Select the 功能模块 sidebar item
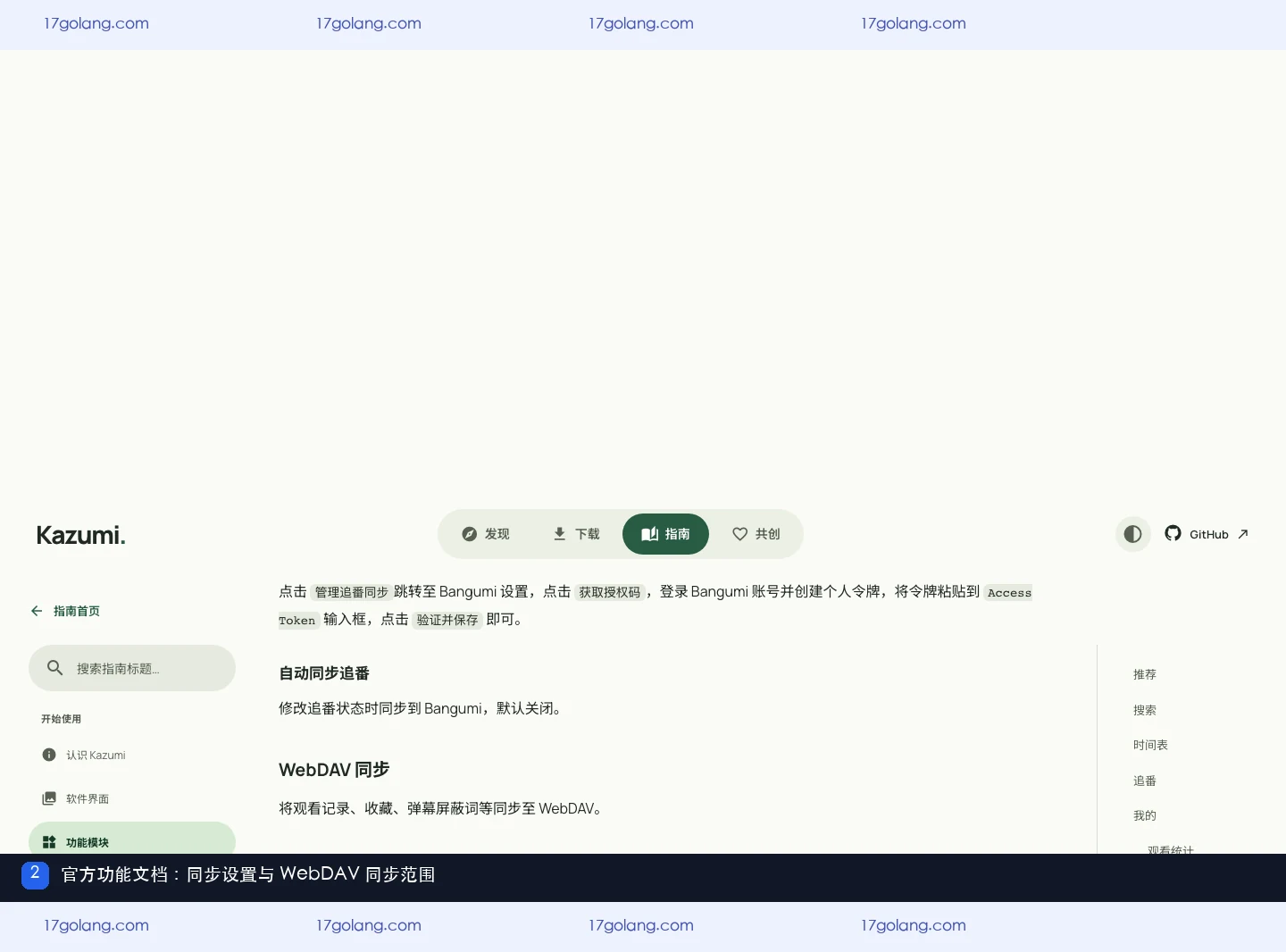Screen dimensions: 1286x952 coord(132,839)
